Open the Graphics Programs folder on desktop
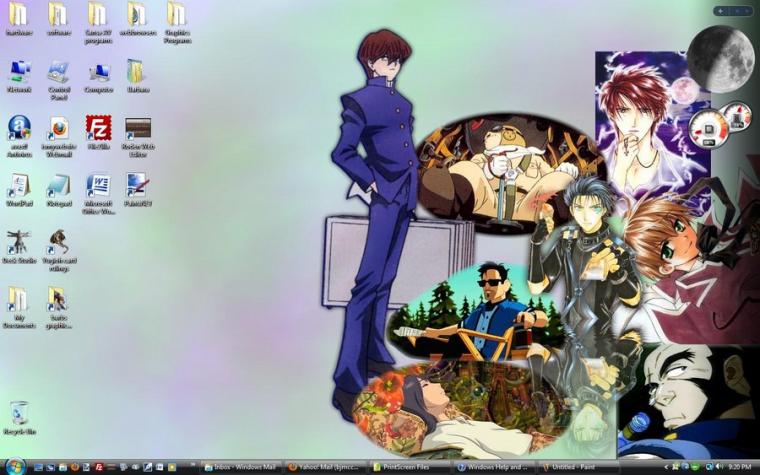Screen dimensions: 760x475 click(x=177, y=23)
